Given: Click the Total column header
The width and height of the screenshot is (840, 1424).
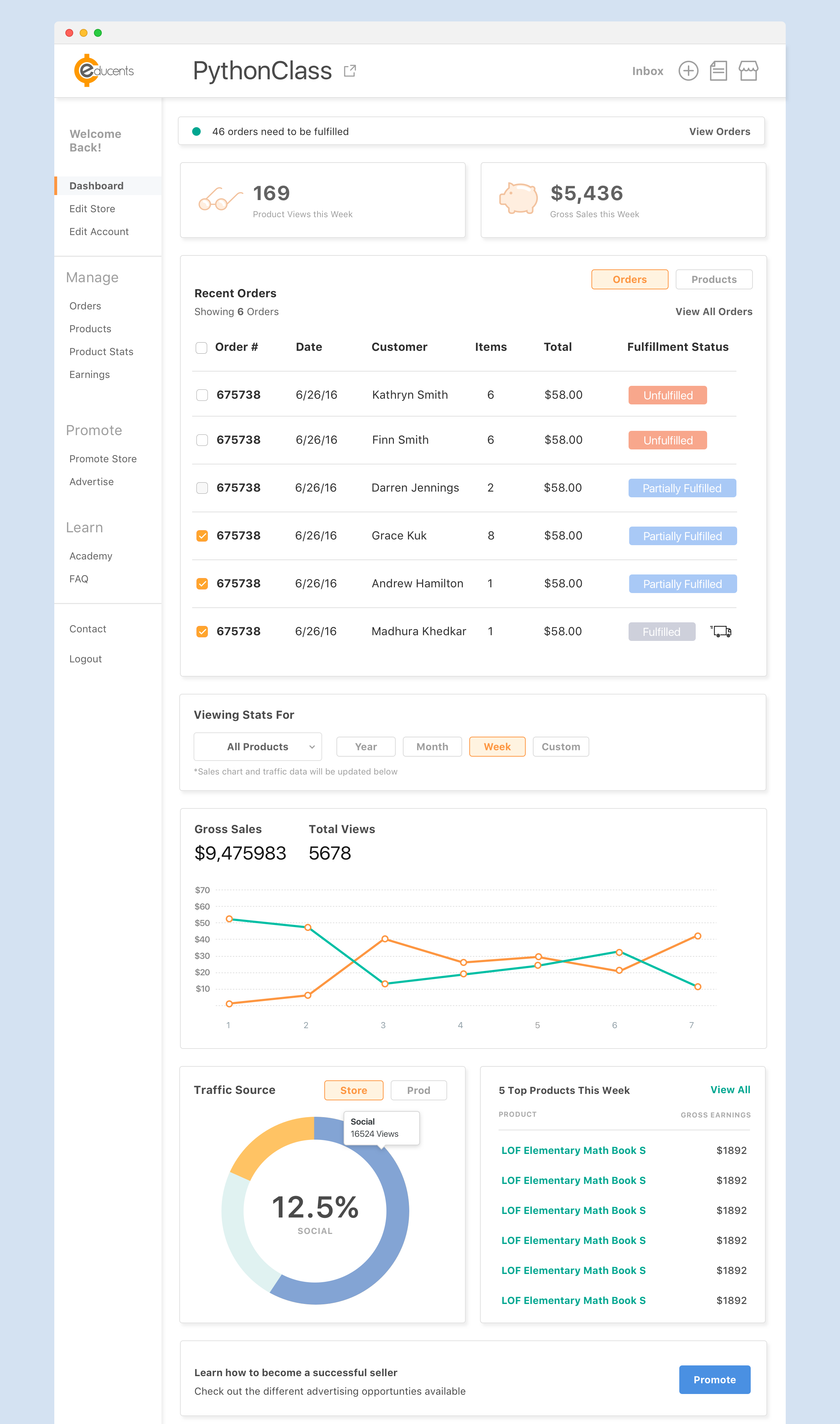Looking at the screenshot, I should click(x=557, y=347).
